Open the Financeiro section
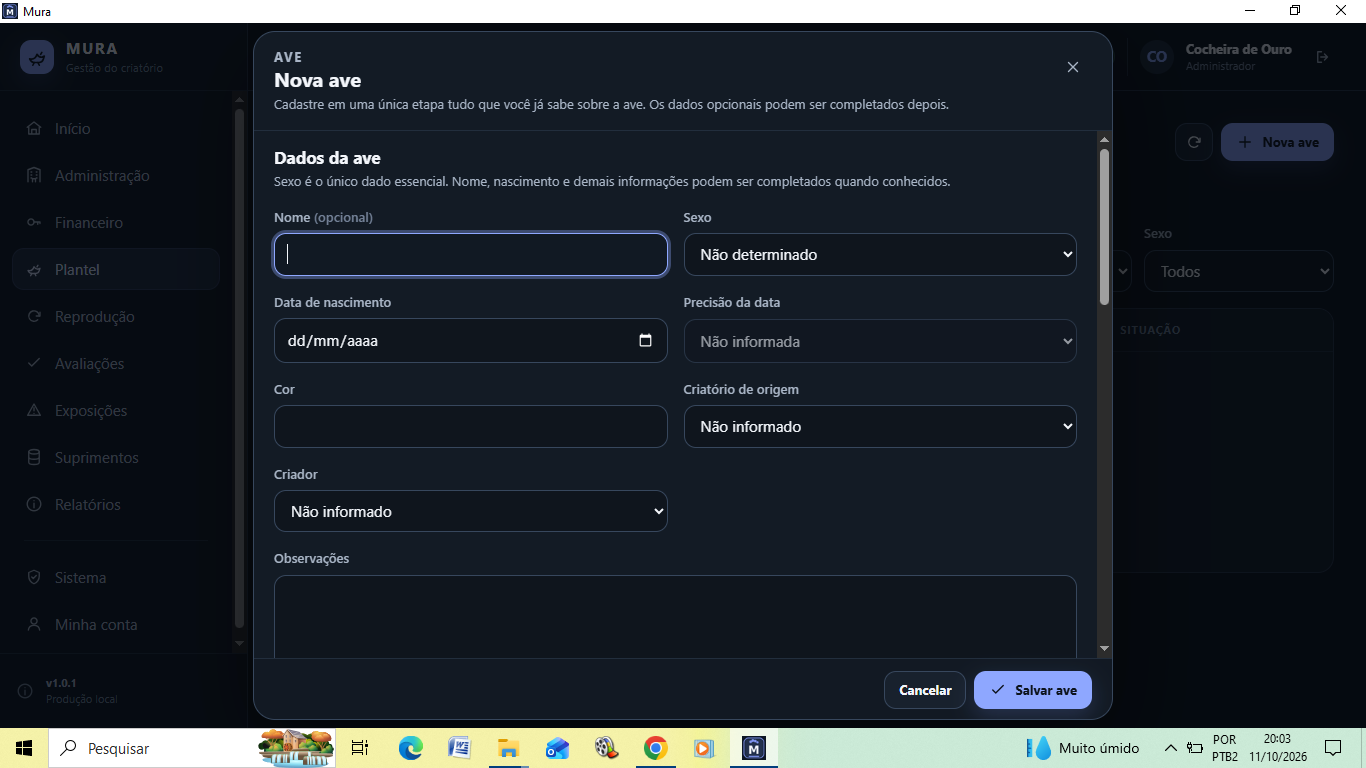Image resolution: width=1366 pixels, height=768 pixels. [x=116, y=223]
